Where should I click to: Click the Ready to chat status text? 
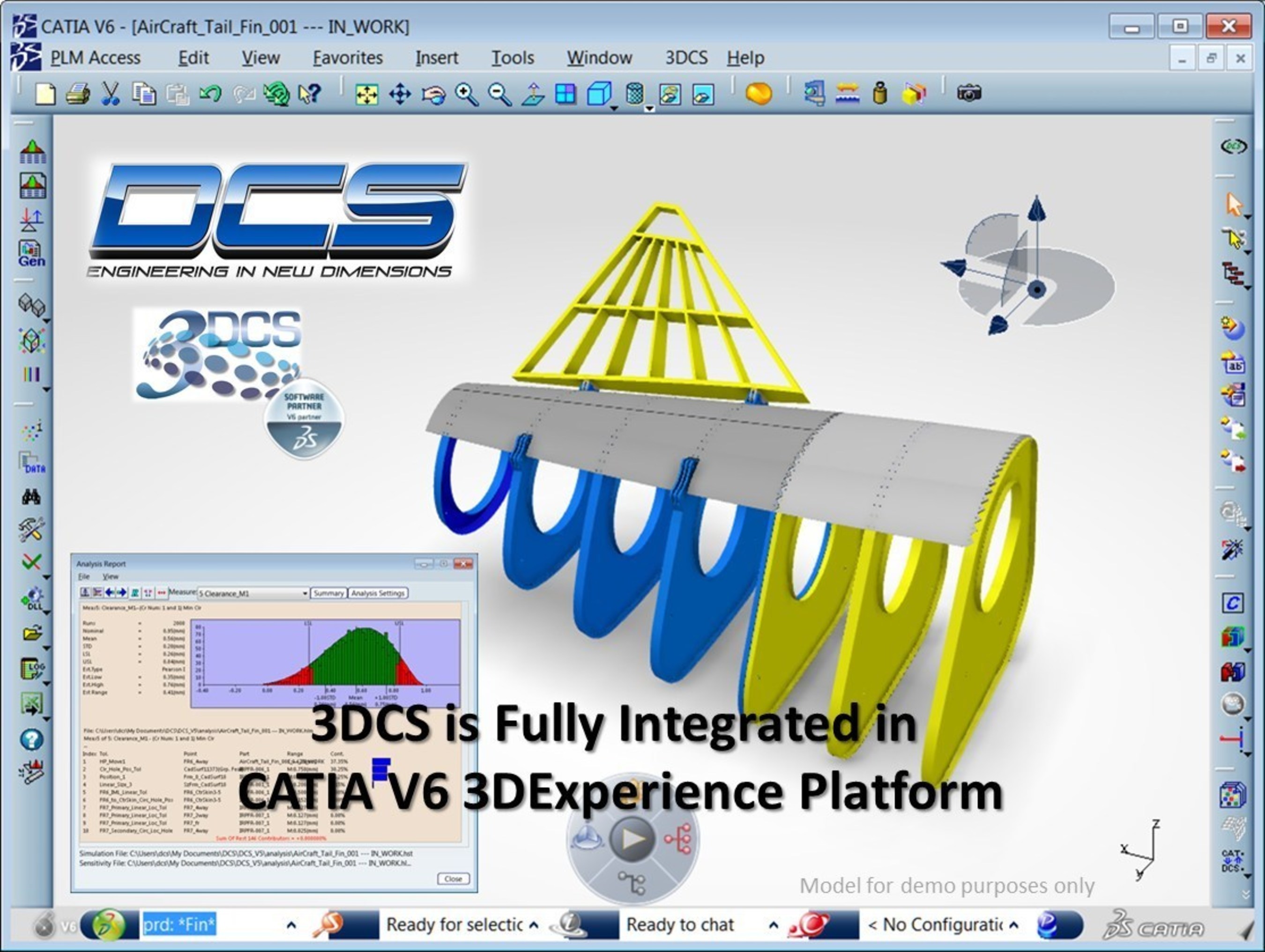pyautogui.click(x=680, y=924)
